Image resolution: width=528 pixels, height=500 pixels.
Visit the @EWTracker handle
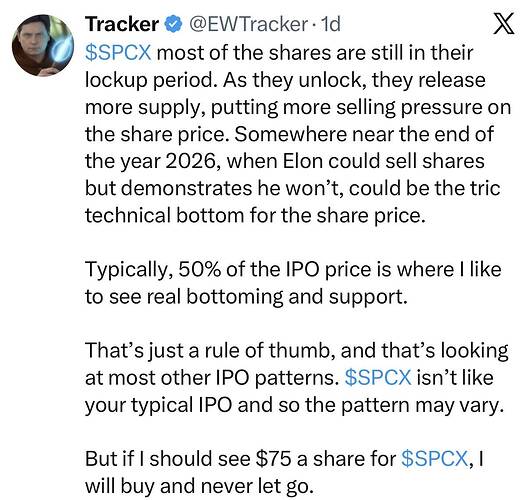pos(249,24)
